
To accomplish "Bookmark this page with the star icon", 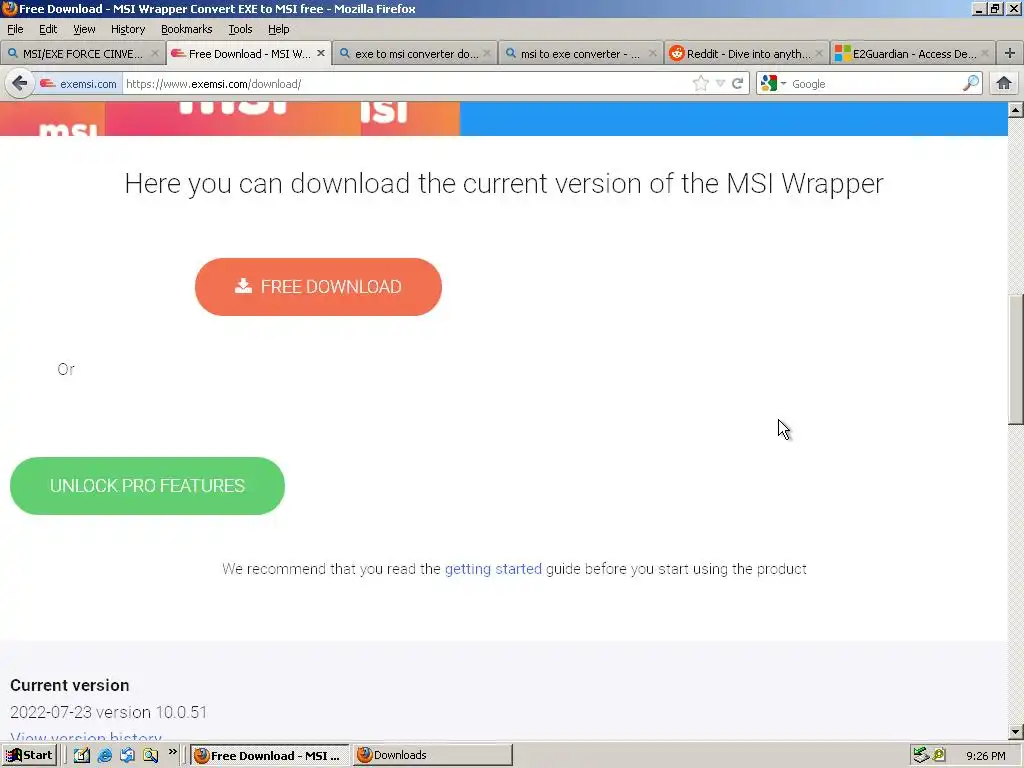I will click(701, 84).
